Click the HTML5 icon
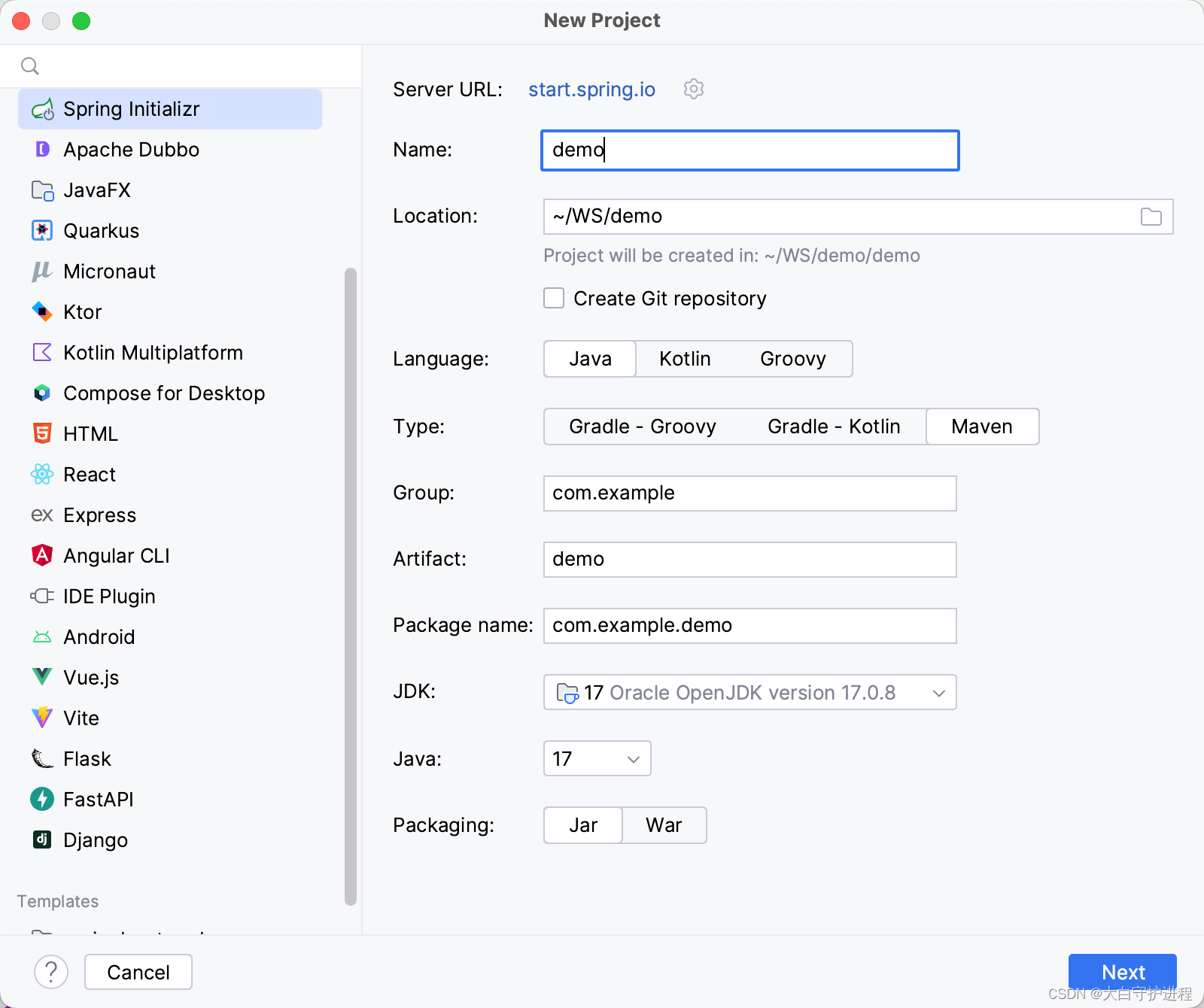1204x1008 pixels. 42,434
